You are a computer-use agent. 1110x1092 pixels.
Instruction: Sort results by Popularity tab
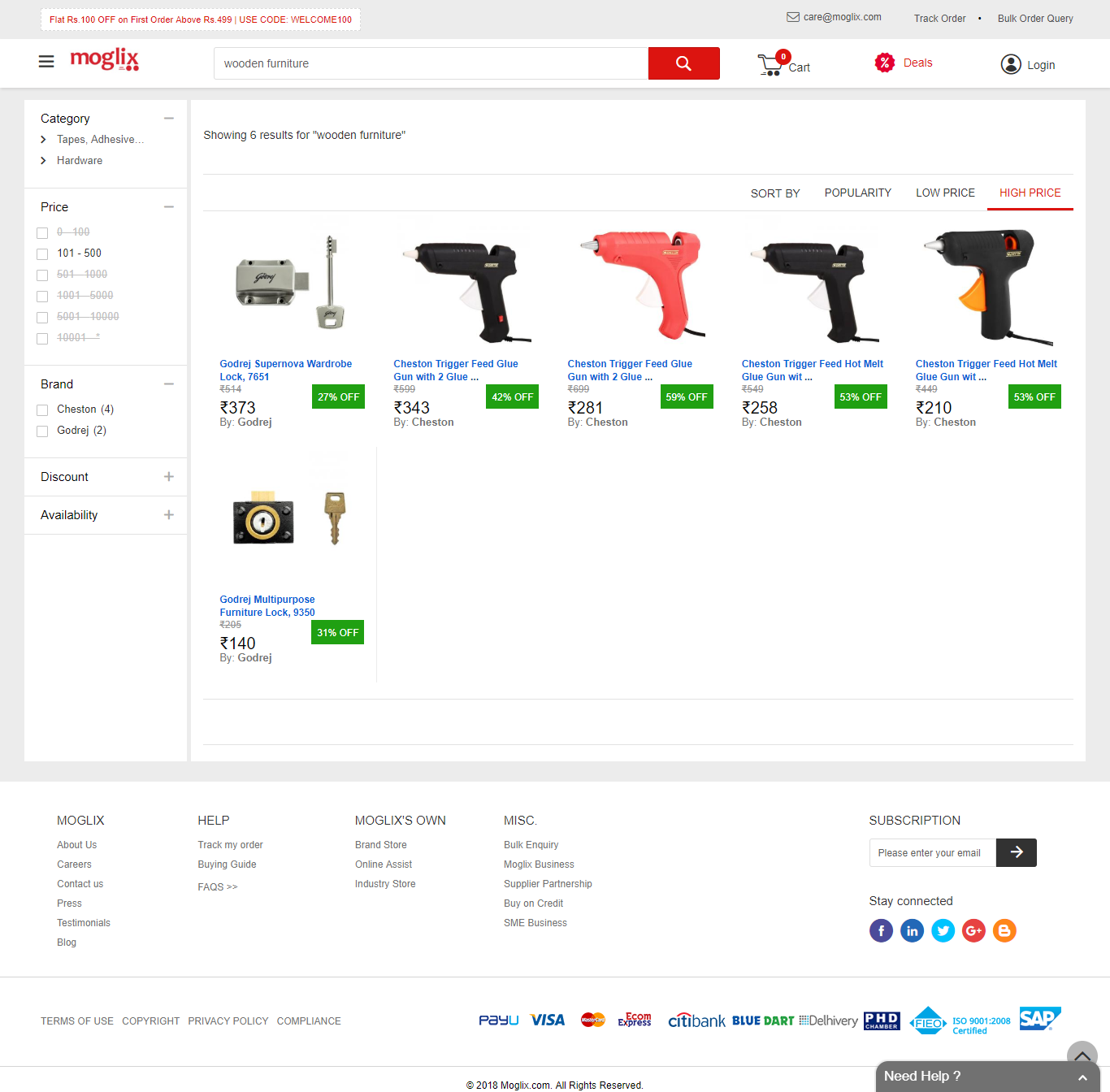[x=857, y=193]
